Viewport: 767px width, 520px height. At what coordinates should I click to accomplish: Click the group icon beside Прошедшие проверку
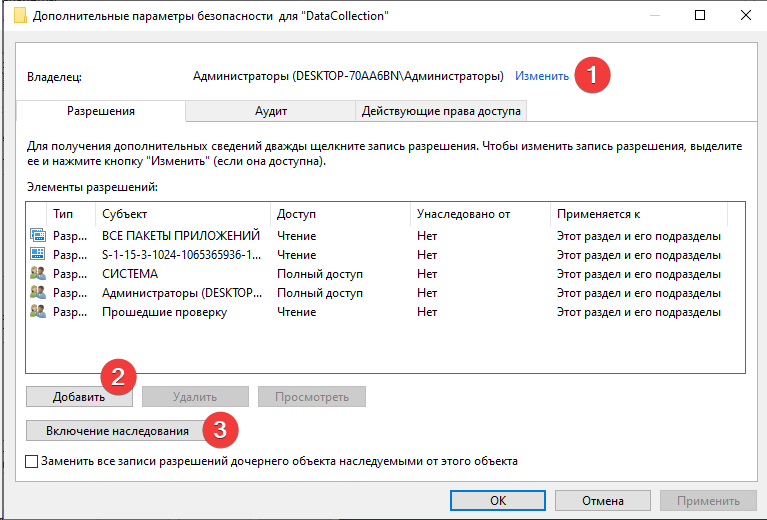click(x=38, y=312)
